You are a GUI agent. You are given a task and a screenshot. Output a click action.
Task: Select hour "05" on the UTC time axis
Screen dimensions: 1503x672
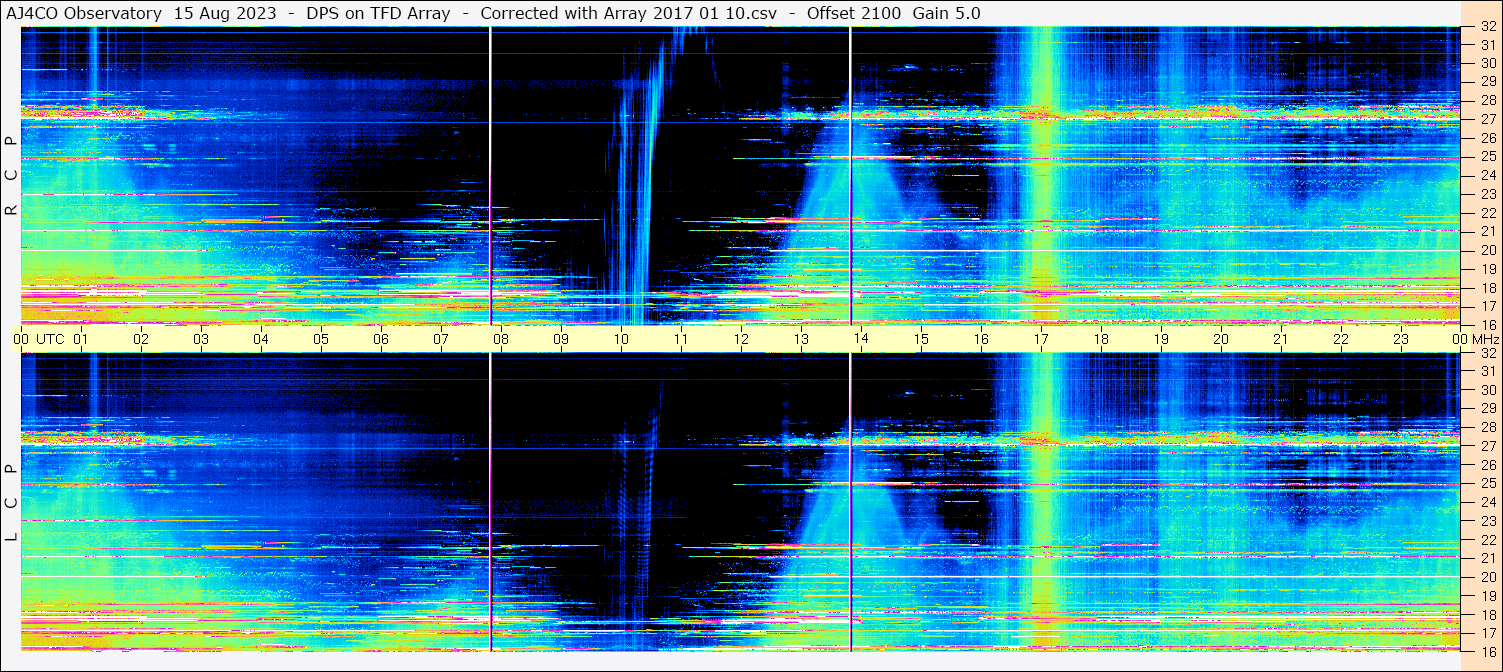(x=321, y=339)
